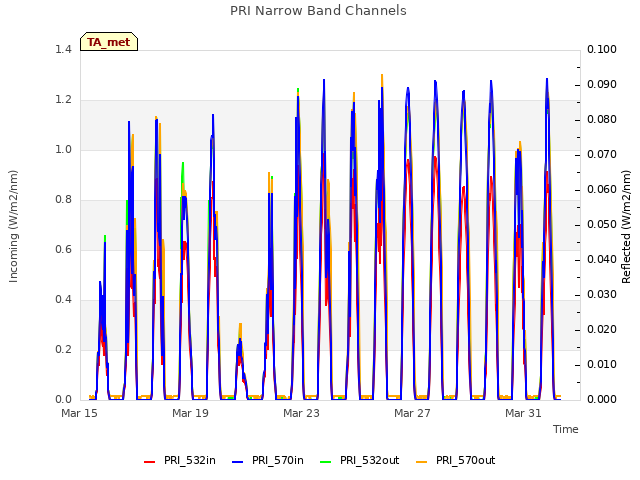Click the Mar 23 x-axis tick label
Viewport: 640px width, 480px height.
302,413
